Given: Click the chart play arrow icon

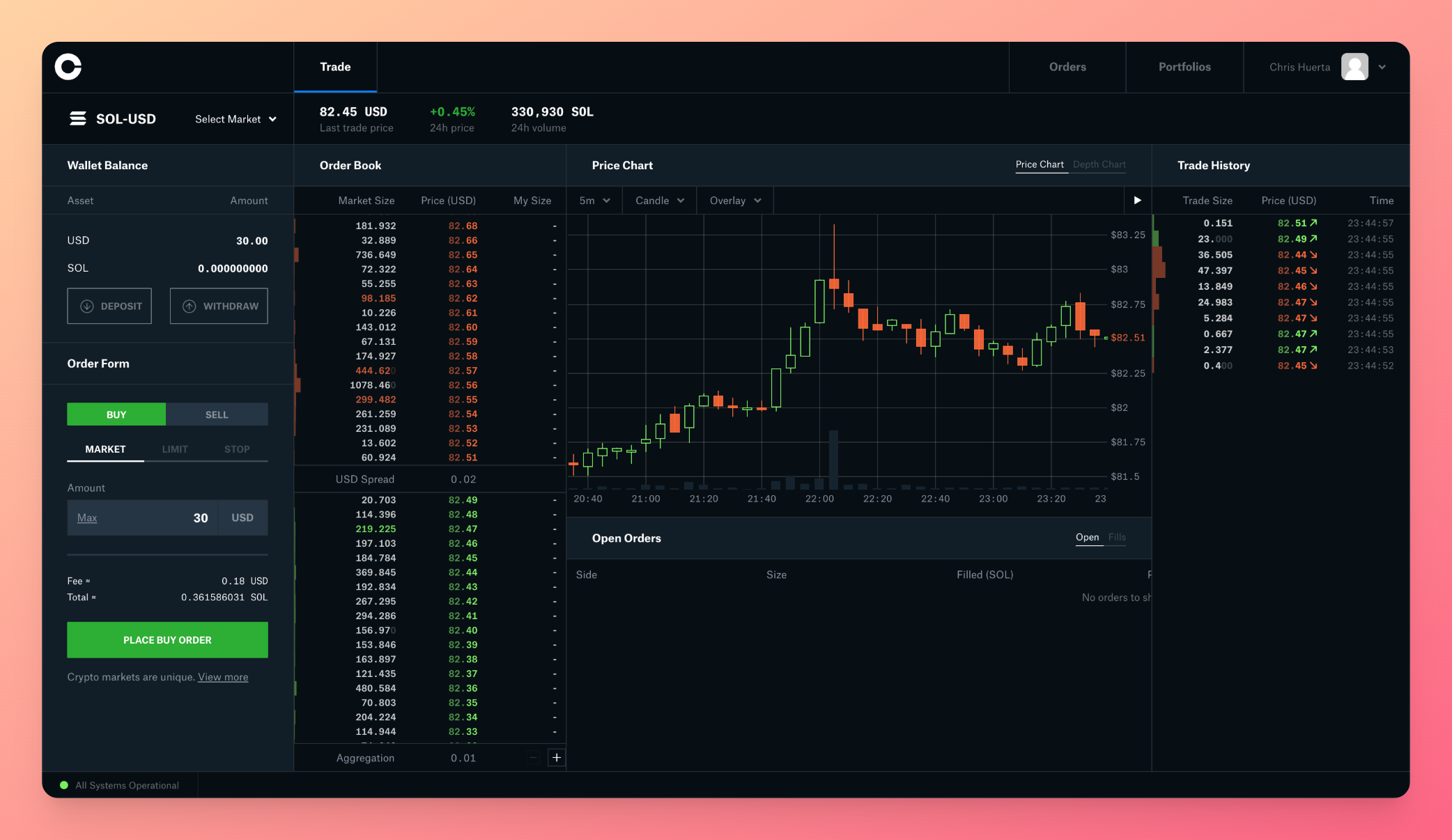Looking at the screenshot, I should coord(1137,201).
